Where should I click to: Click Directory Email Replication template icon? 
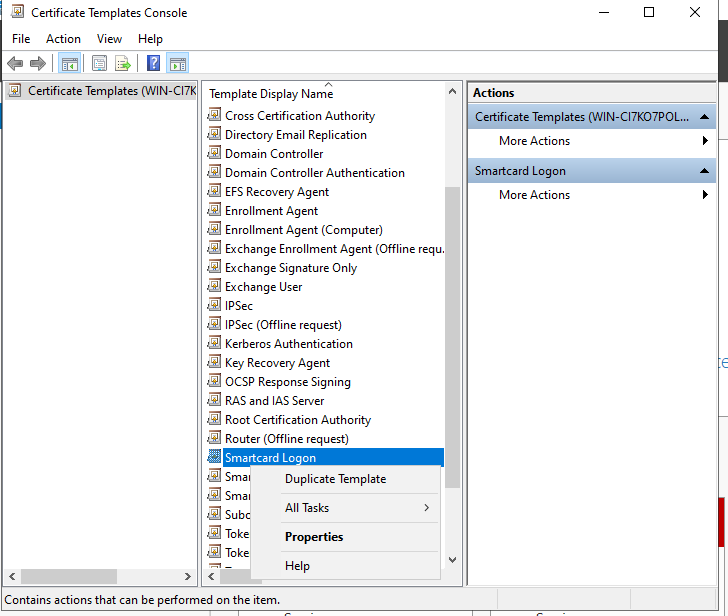[x=214, y=134]
